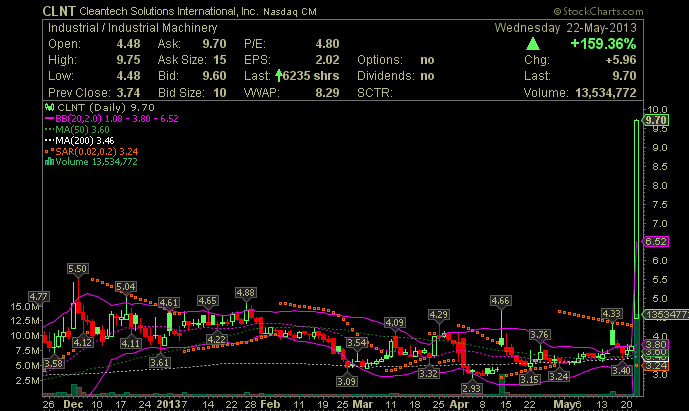Click the 4.77 price label

click(39, 297)
